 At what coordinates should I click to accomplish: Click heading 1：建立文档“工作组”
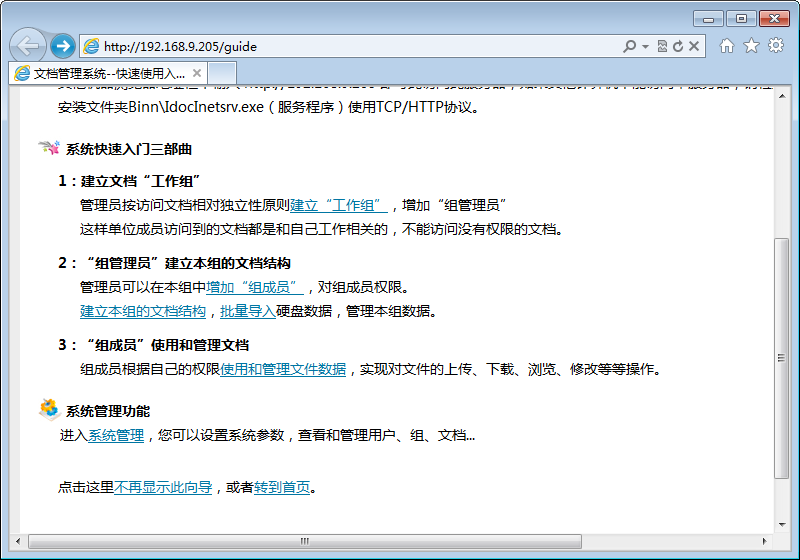129,181
